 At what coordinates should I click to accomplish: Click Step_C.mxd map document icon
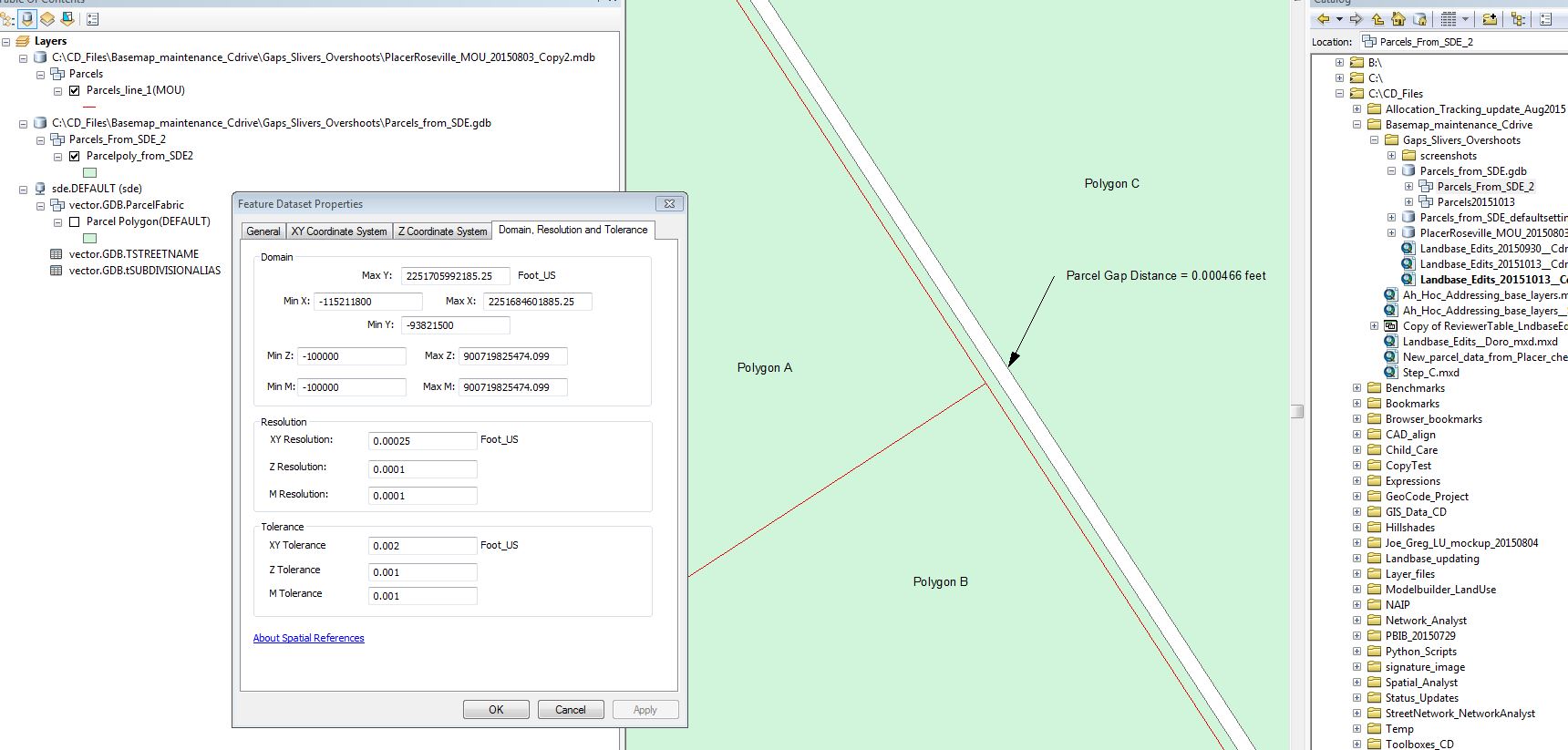tap(1391, 373)
